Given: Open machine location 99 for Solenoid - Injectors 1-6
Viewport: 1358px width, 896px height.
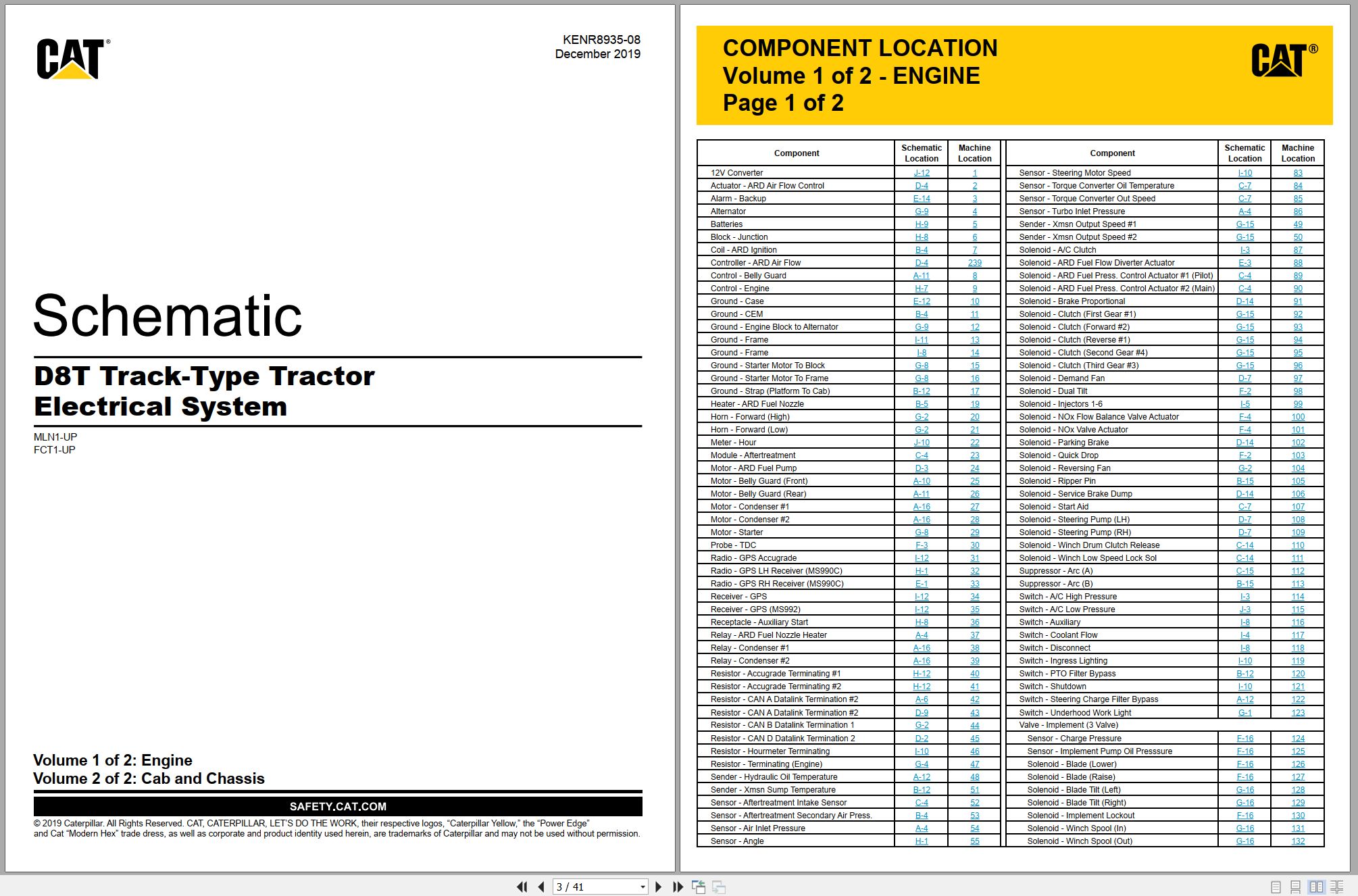Looking at the screenshot, I should (x=1298, y=404).
